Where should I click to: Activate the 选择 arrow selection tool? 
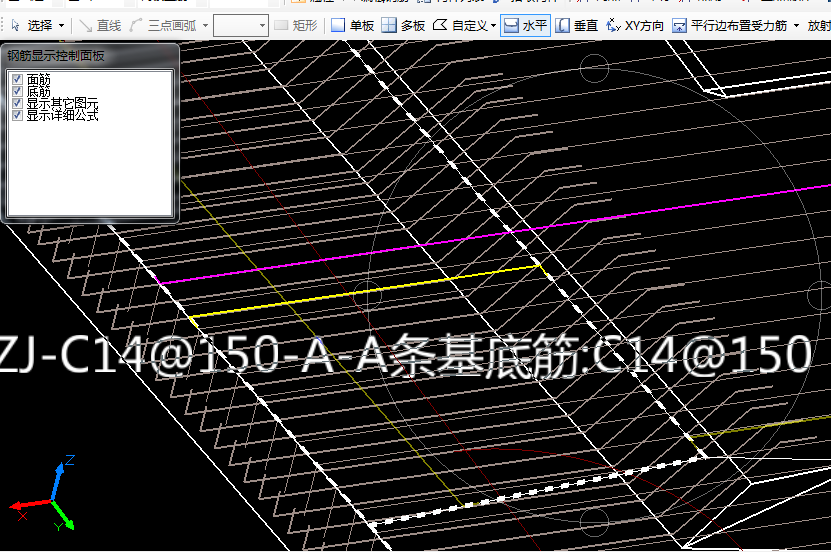pos(31,25)
